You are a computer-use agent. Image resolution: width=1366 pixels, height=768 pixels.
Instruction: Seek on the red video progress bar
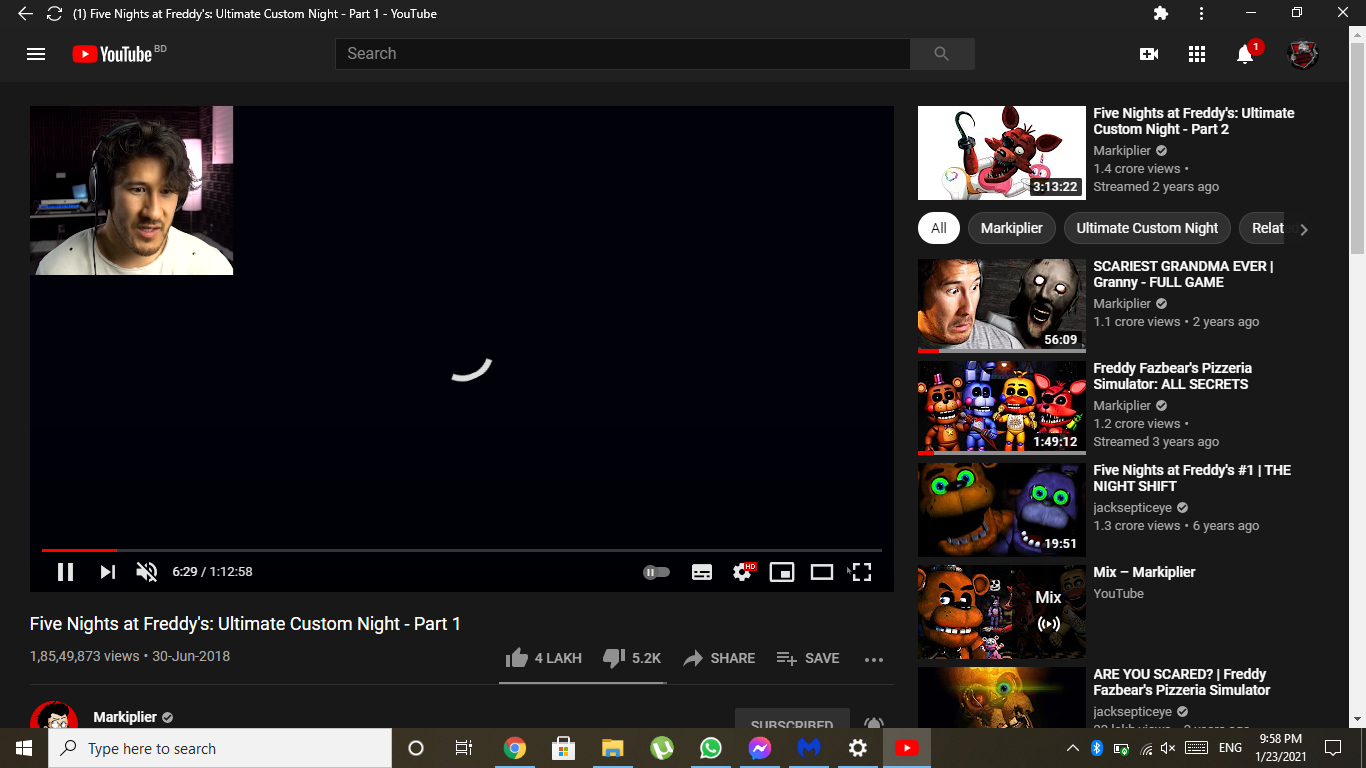[x=461, y=550]
